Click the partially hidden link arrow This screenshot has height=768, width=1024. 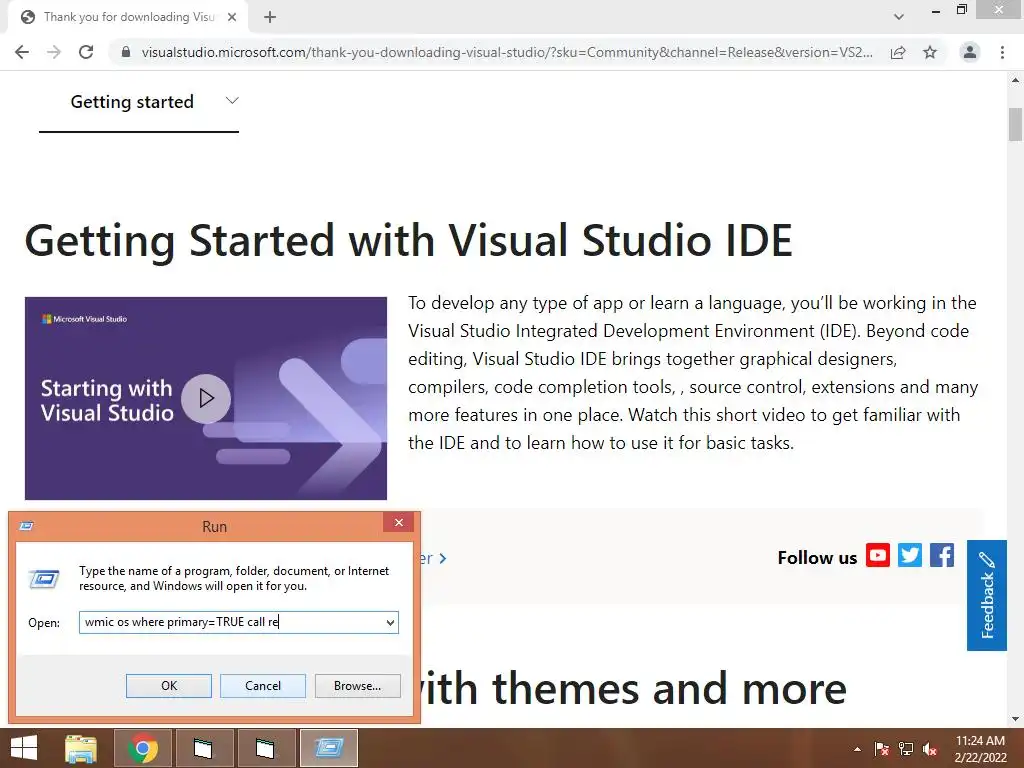(441, 558)
